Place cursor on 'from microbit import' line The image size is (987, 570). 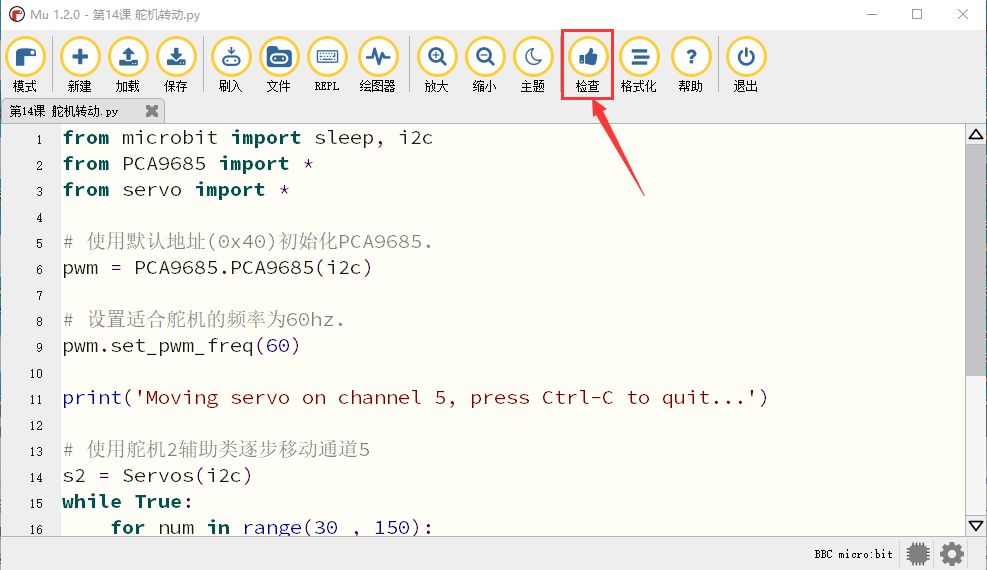(x=247, y=138)
